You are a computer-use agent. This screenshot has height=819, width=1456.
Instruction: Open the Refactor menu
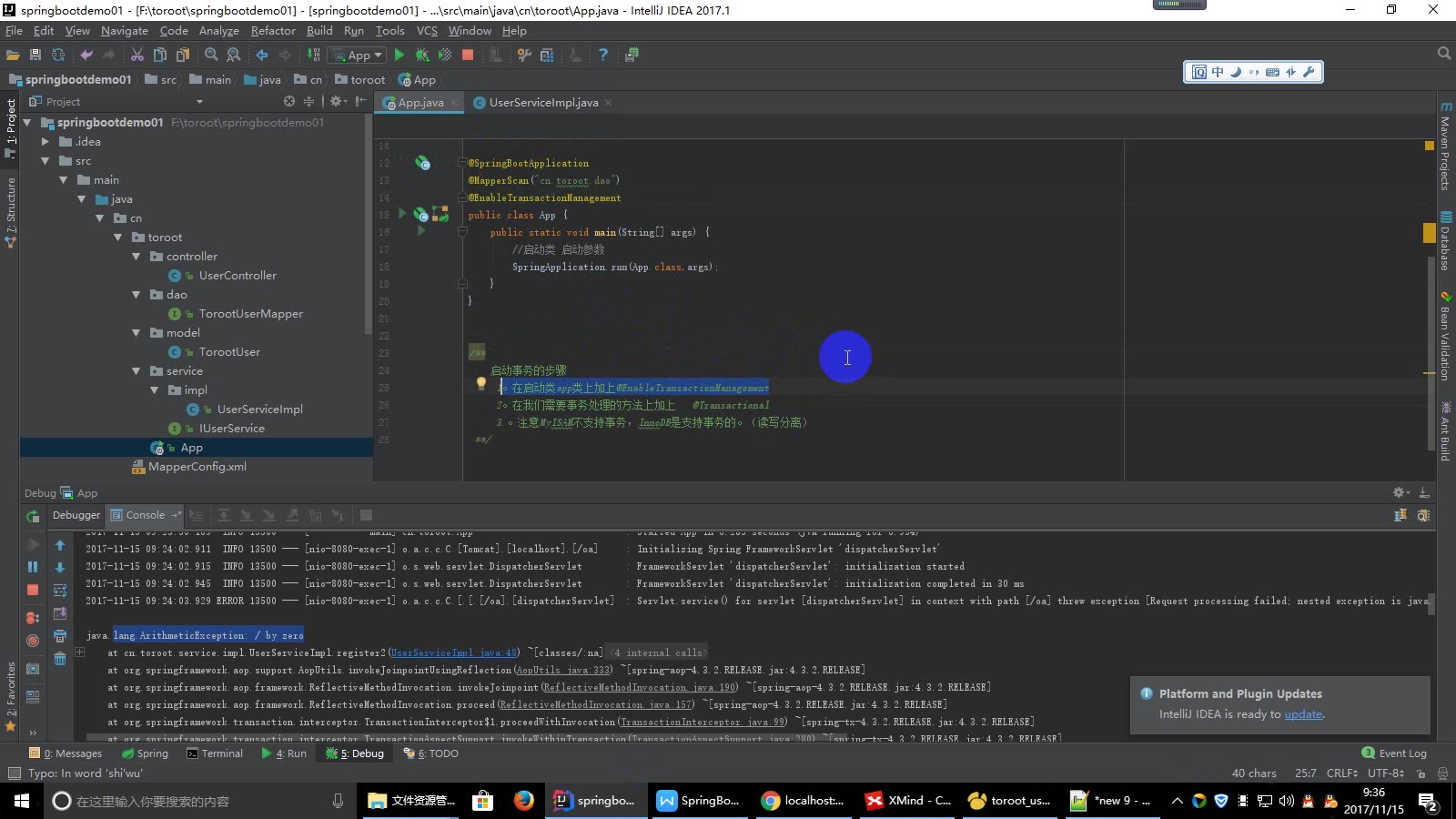coord(273,31)
